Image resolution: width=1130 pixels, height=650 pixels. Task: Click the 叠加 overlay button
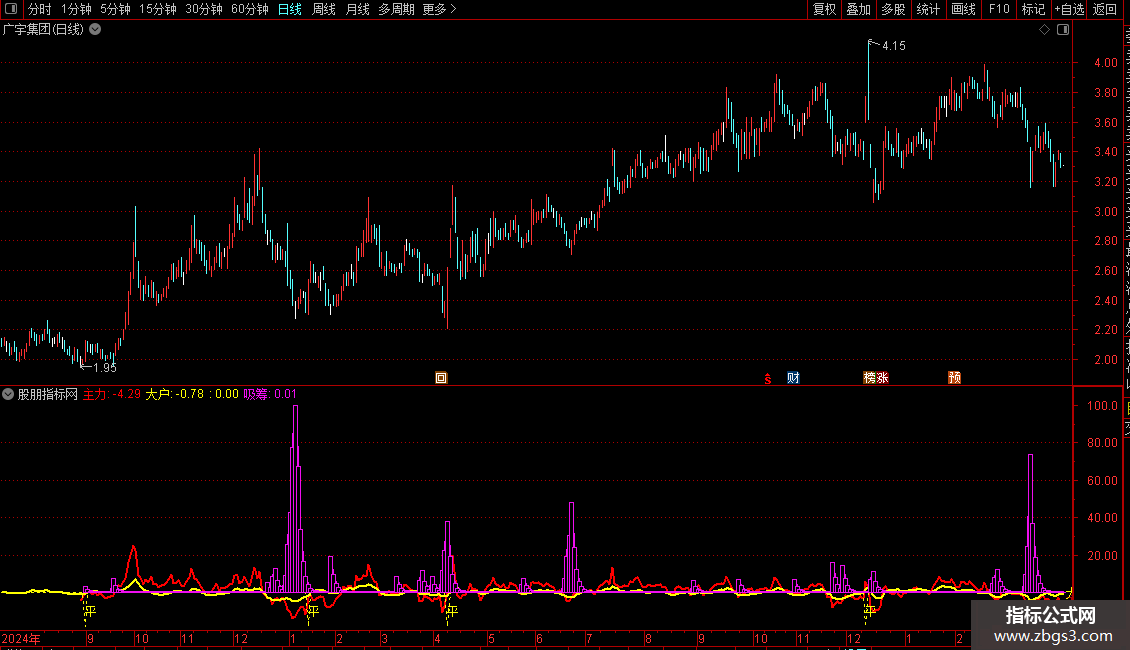coord(858,9)
